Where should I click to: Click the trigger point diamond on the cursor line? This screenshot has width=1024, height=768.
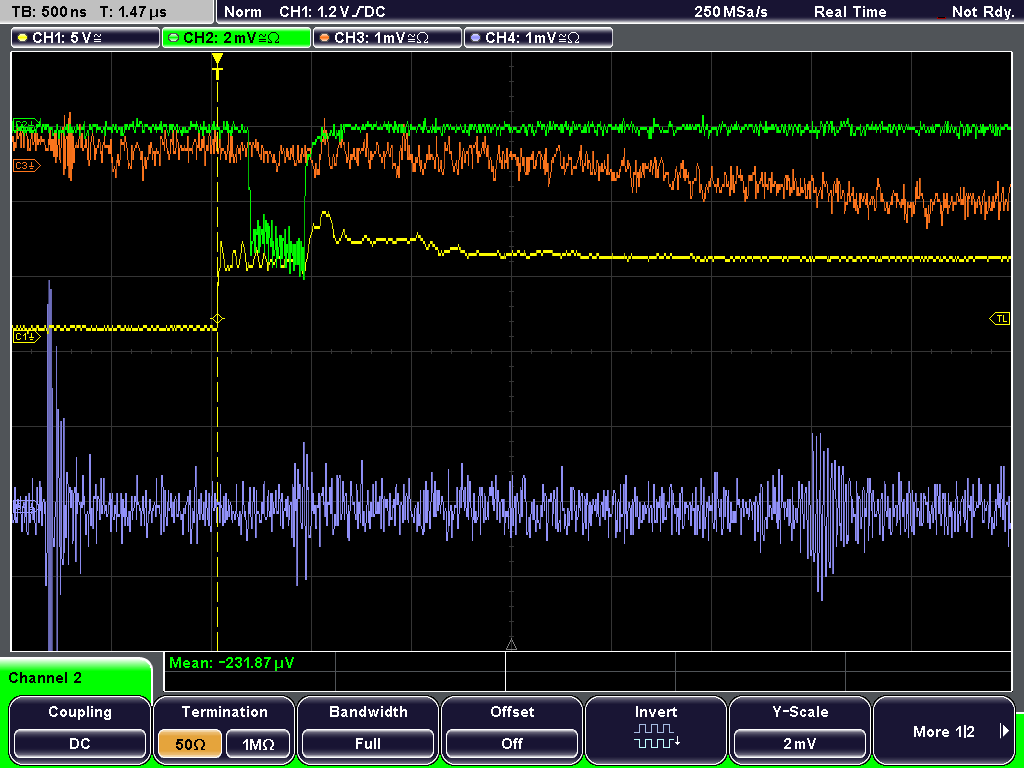217,319
